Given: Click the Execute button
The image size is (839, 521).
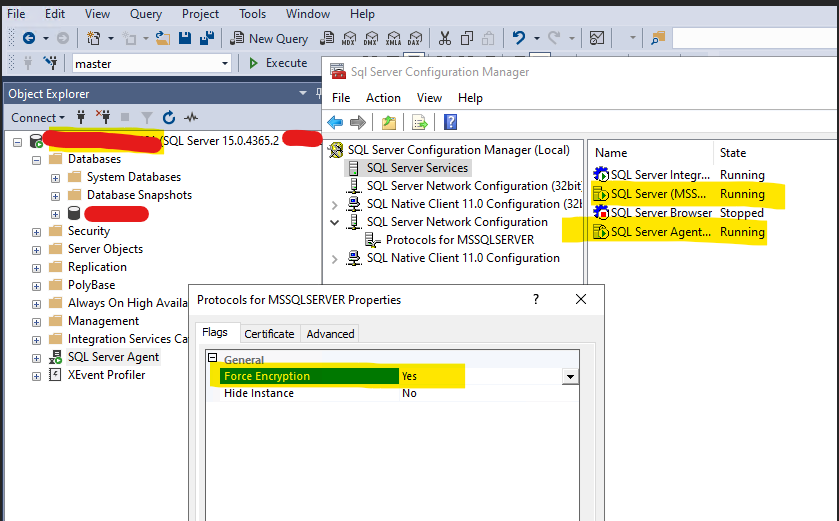Looking at the screenshot, I should [x=278, y=63].
